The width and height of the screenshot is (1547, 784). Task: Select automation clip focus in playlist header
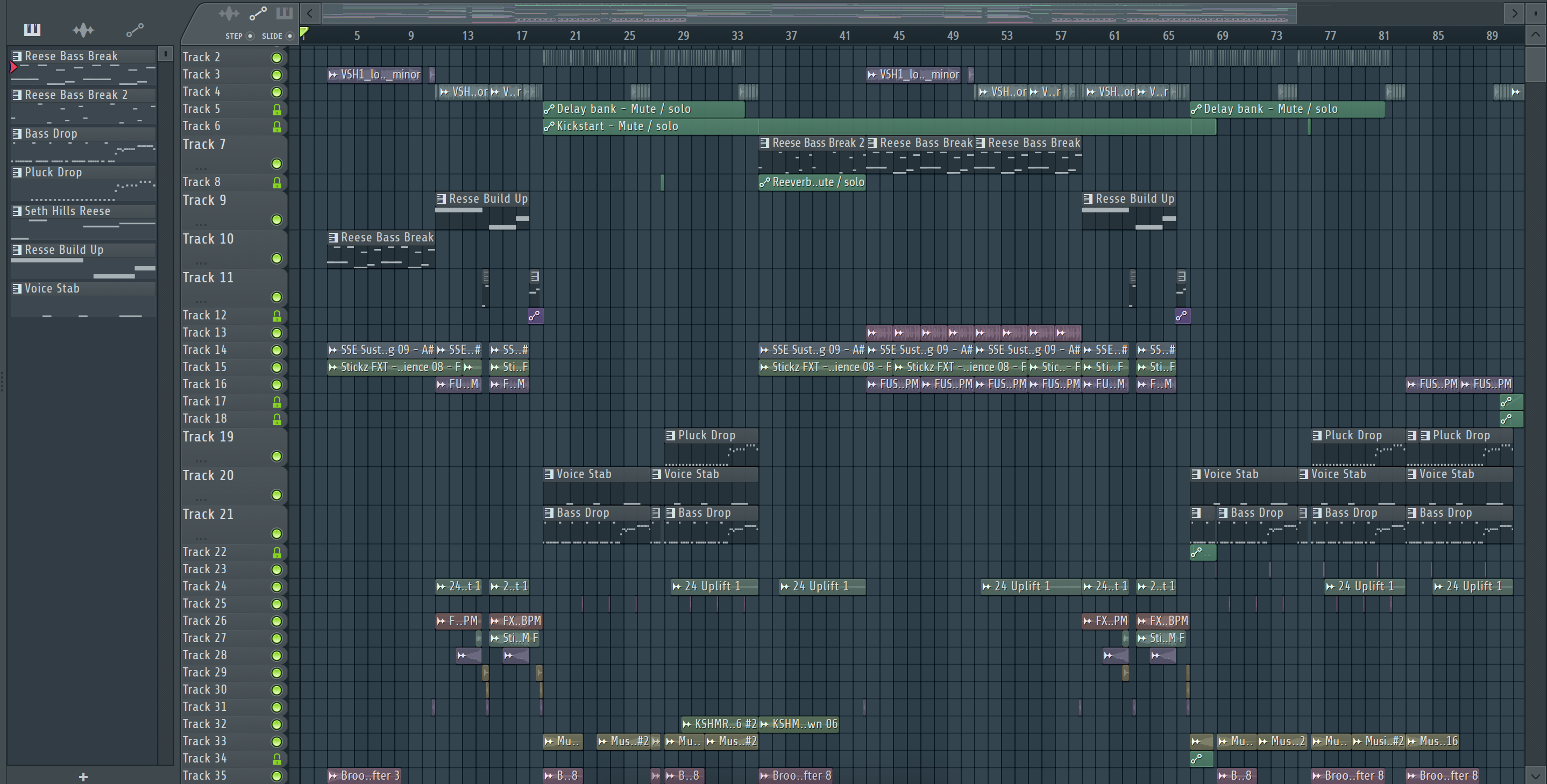(x=258, y=13)
